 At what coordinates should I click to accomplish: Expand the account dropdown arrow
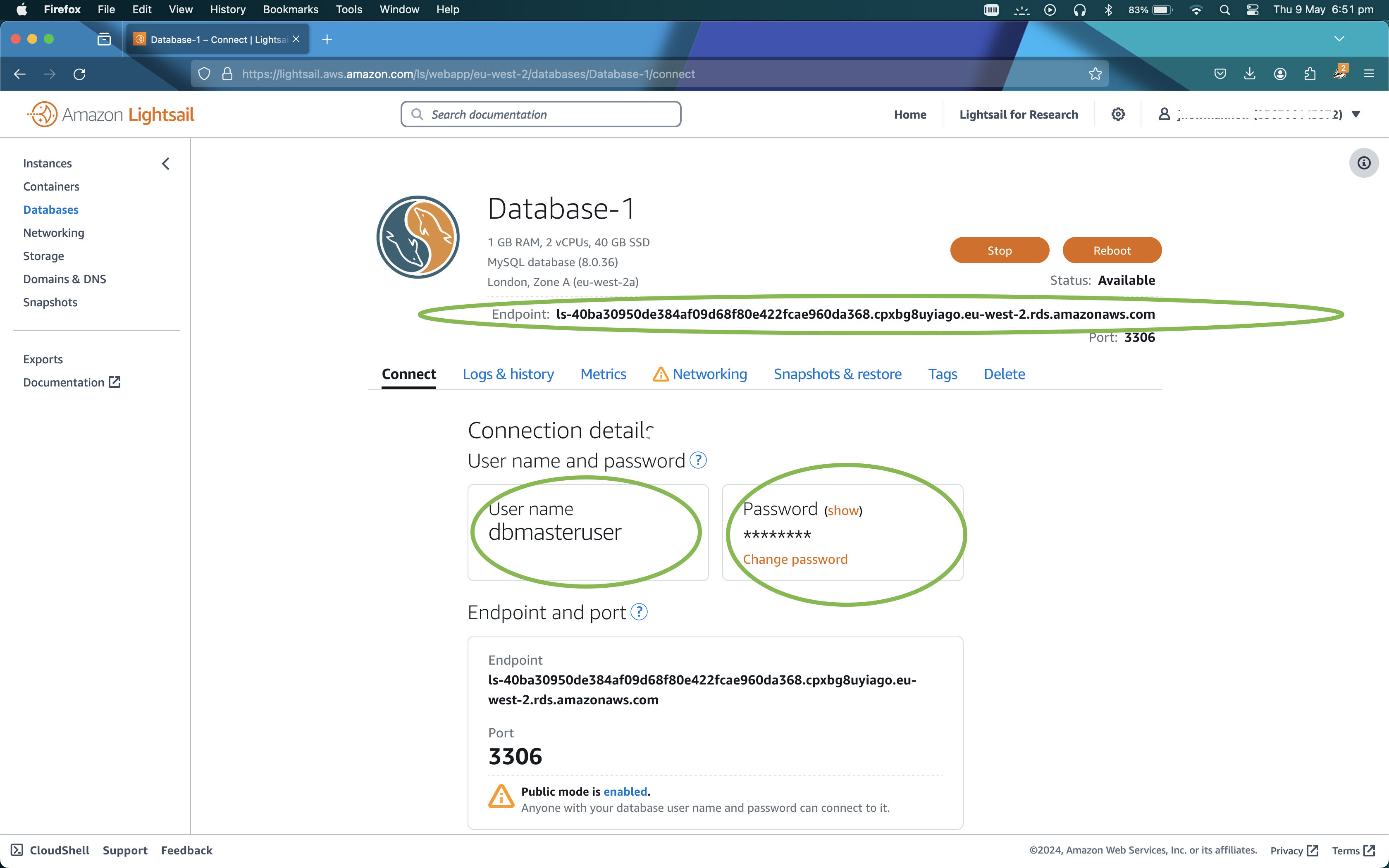pos(1356,114)
